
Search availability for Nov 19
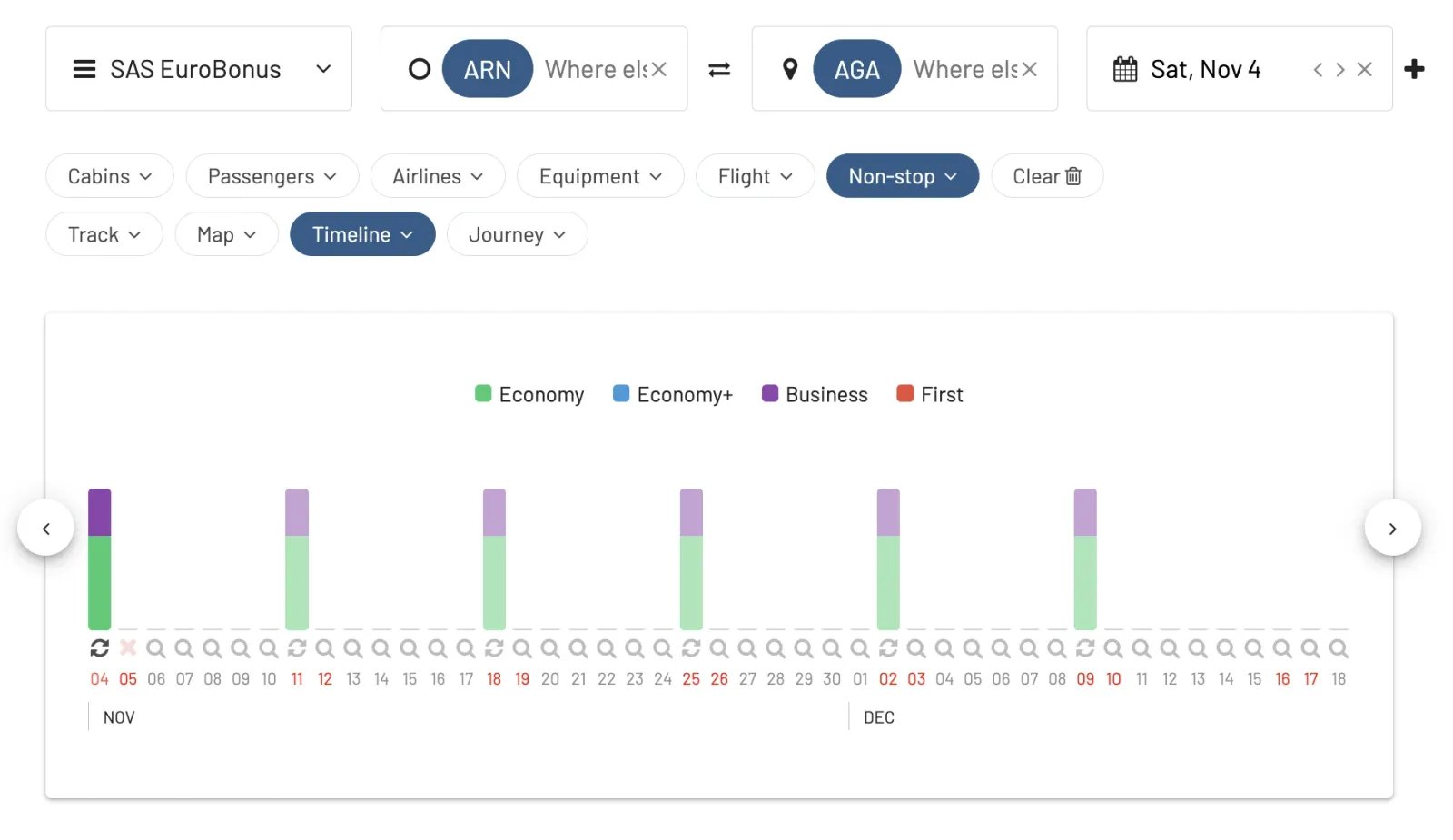click(x=522, y=648)
